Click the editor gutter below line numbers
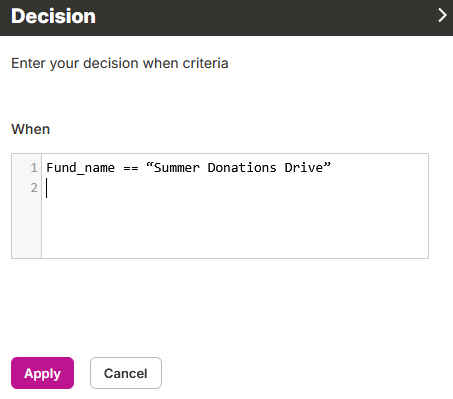The width and height of the screenshot is (453, 399). 26,228
